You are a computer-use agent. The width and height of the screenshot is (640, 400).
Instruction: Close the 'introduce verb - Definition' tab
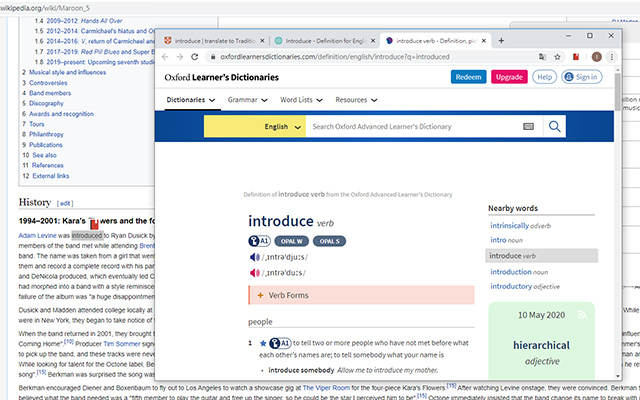484,41
